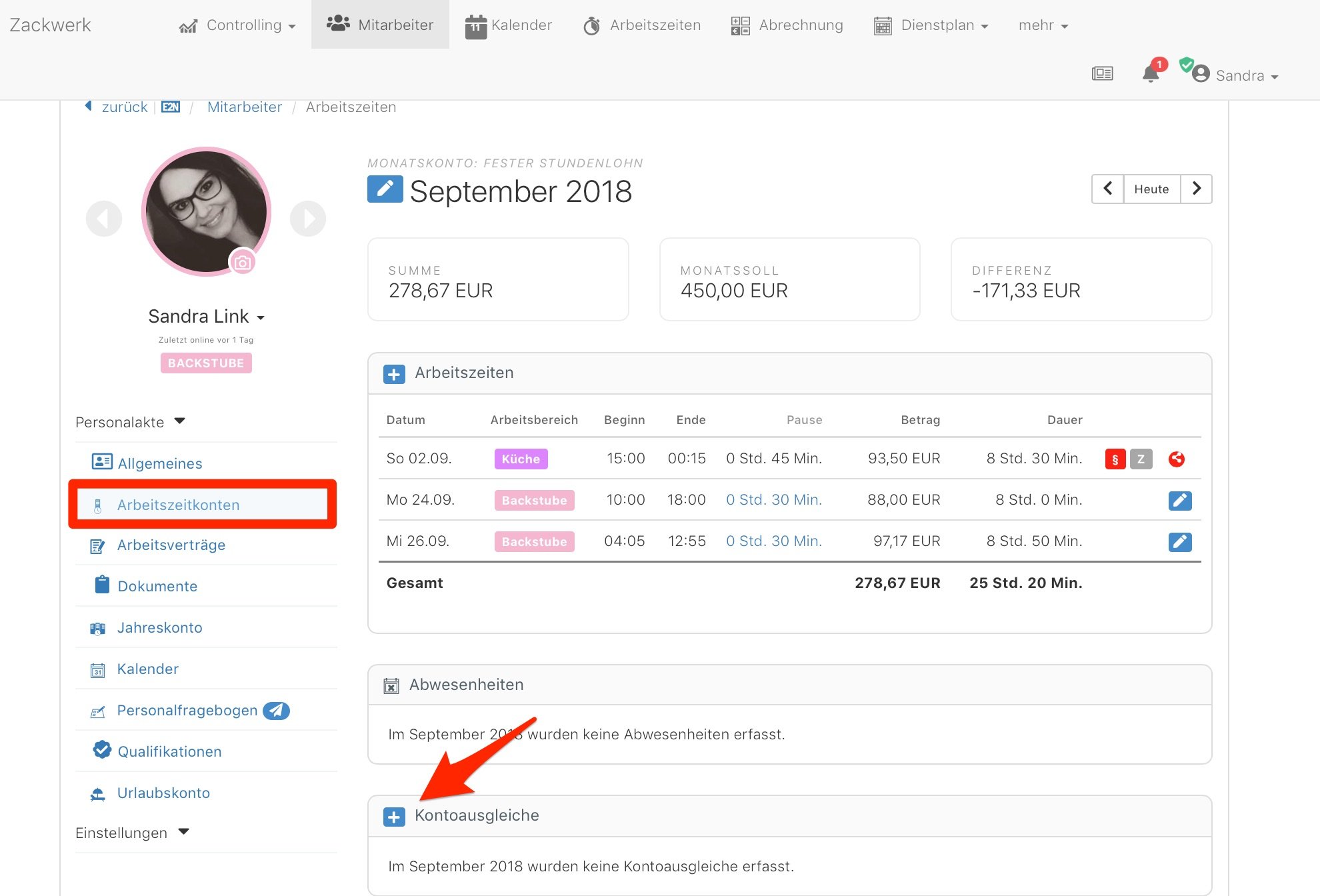Open pause link in Mi 26.09. row
This screenshot has width=1320, height=896.
(x=773, y=541)
